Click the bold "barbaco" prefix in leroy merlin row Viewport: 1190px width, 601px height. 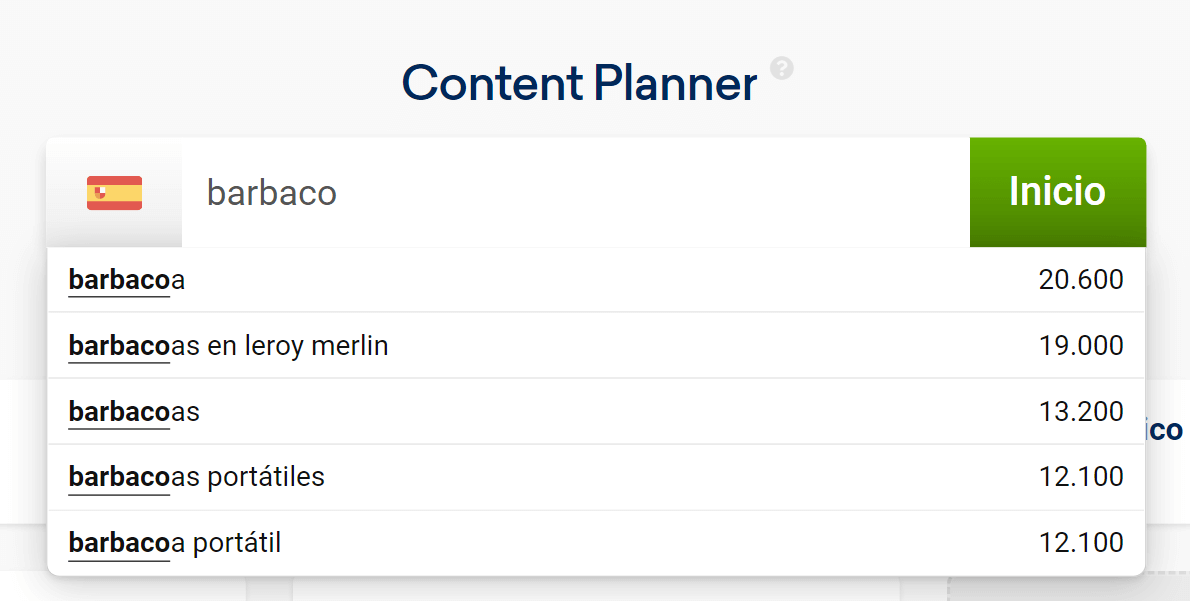coord(119,347)
